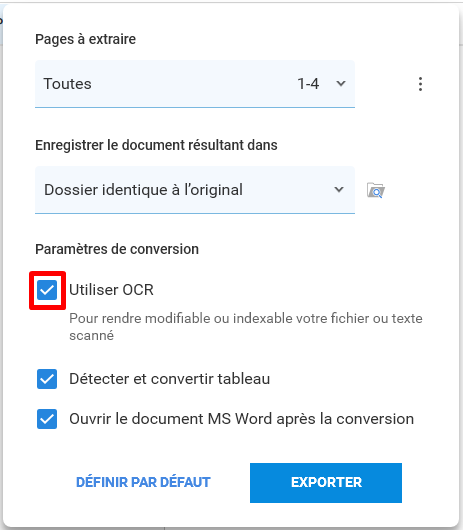
Task: Disable the Utiliser OCR checkbox
Action: pos(47,290)
